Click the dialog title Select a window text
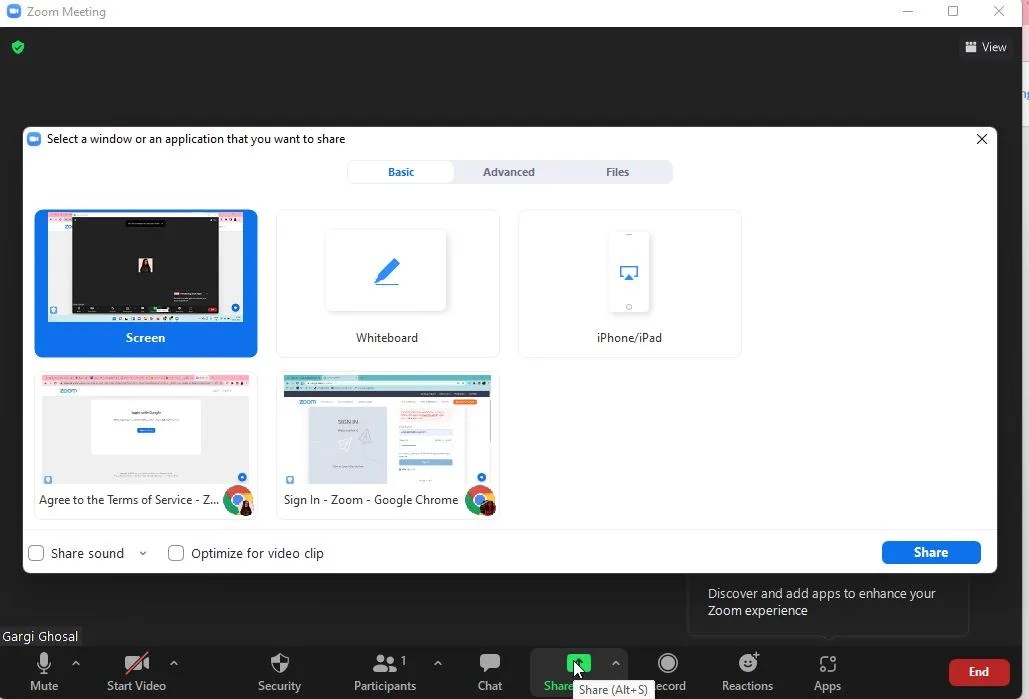Viewport: 1029px width, 699px height. [x=196, y=139]
